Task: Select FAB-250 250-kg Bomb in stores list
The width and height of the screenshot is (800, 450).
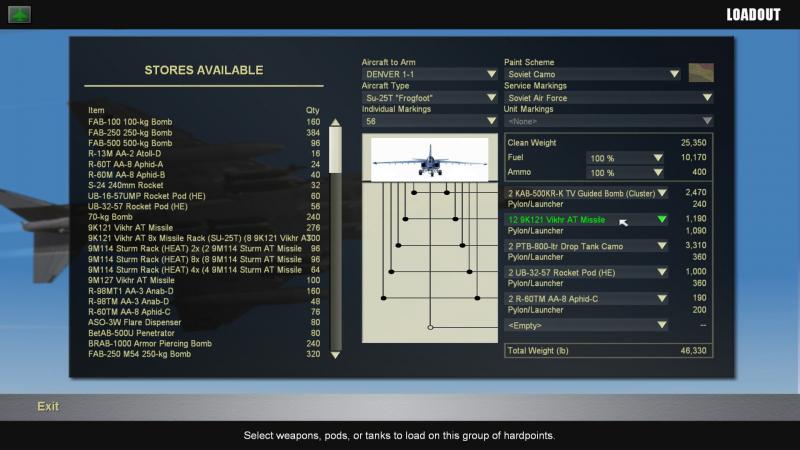Action: coord(204,133)
